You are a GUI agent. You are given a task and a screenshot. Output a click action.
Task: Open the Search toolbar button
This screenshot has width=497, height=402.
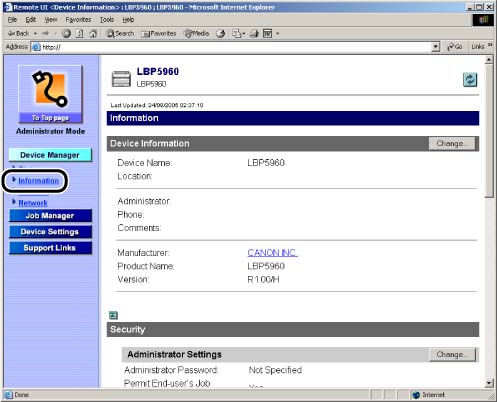(x=120, y=33)
